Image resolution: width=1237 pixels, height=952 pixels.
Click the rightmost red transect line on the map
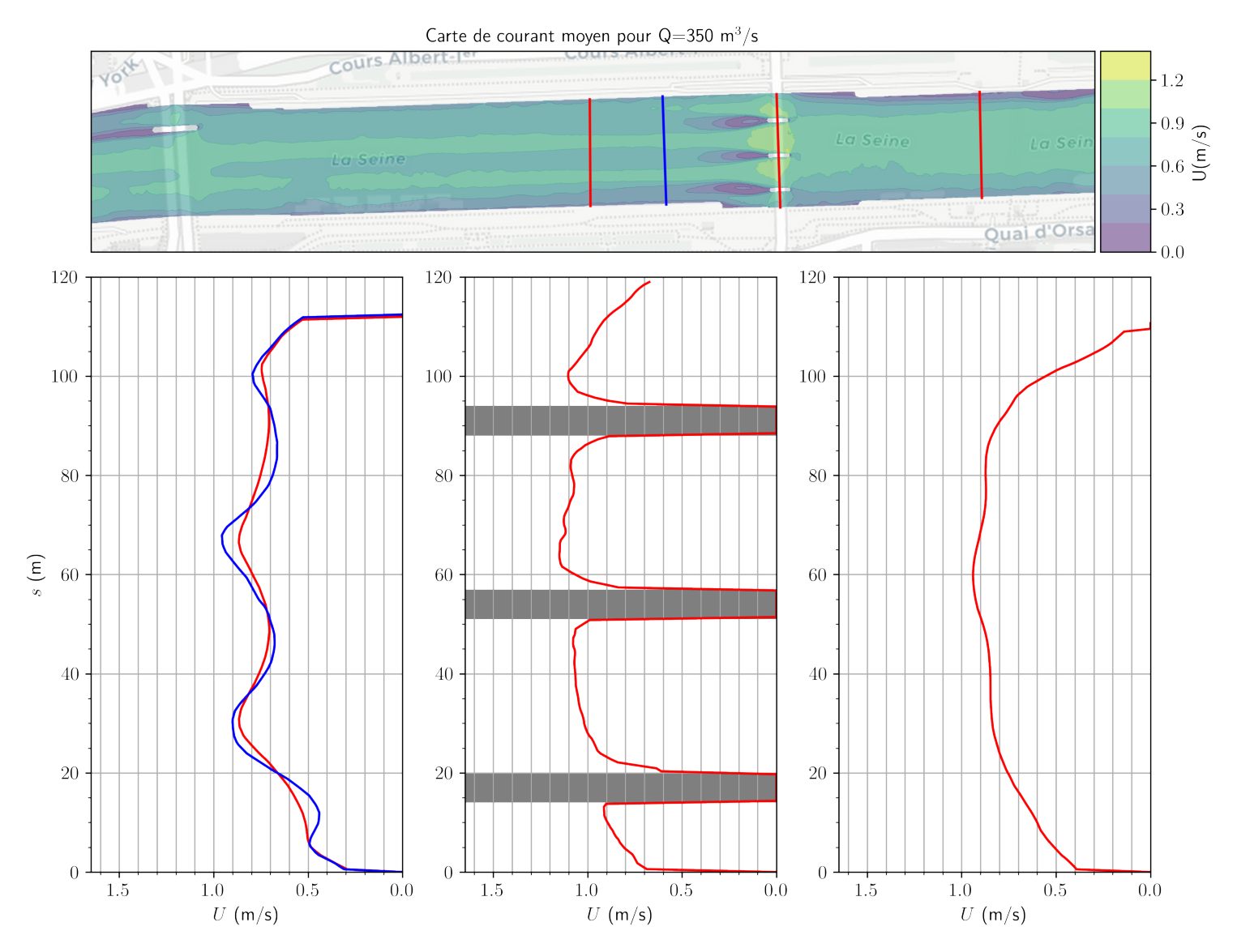(980, 144)
